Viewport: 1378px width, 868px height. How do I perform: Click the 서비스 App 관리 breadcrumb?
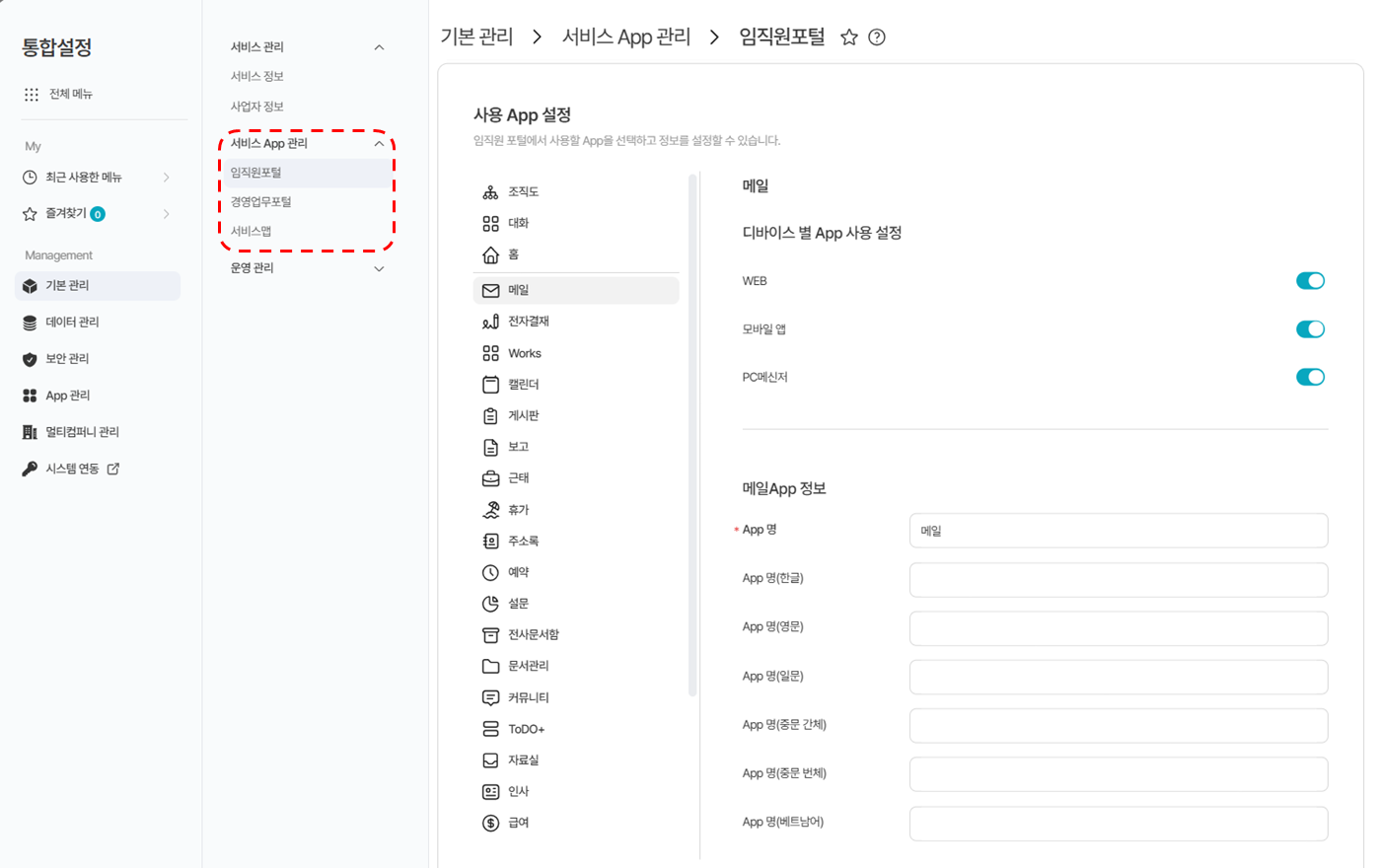[x=625, y=37]
